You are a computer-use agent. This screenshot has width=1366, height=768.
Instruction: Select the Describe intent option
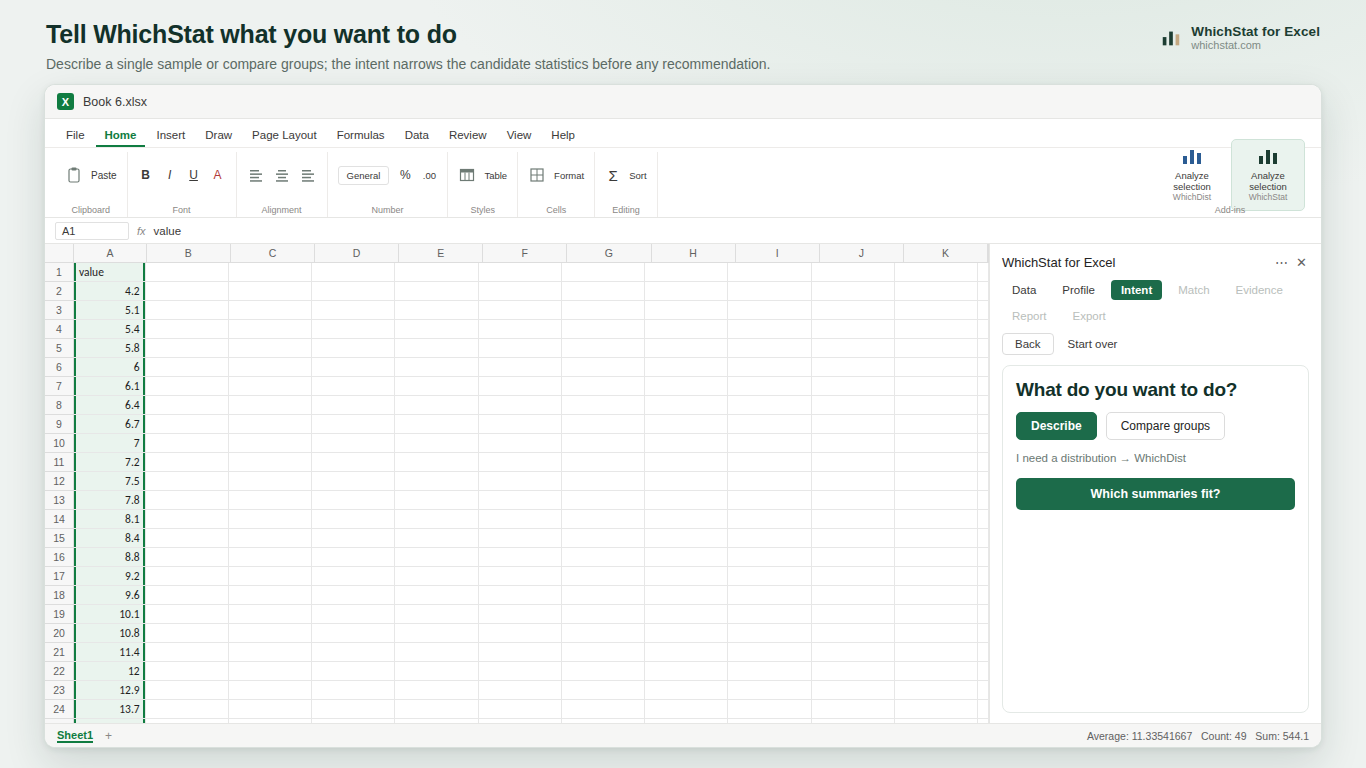click(x=1056, y=426)
